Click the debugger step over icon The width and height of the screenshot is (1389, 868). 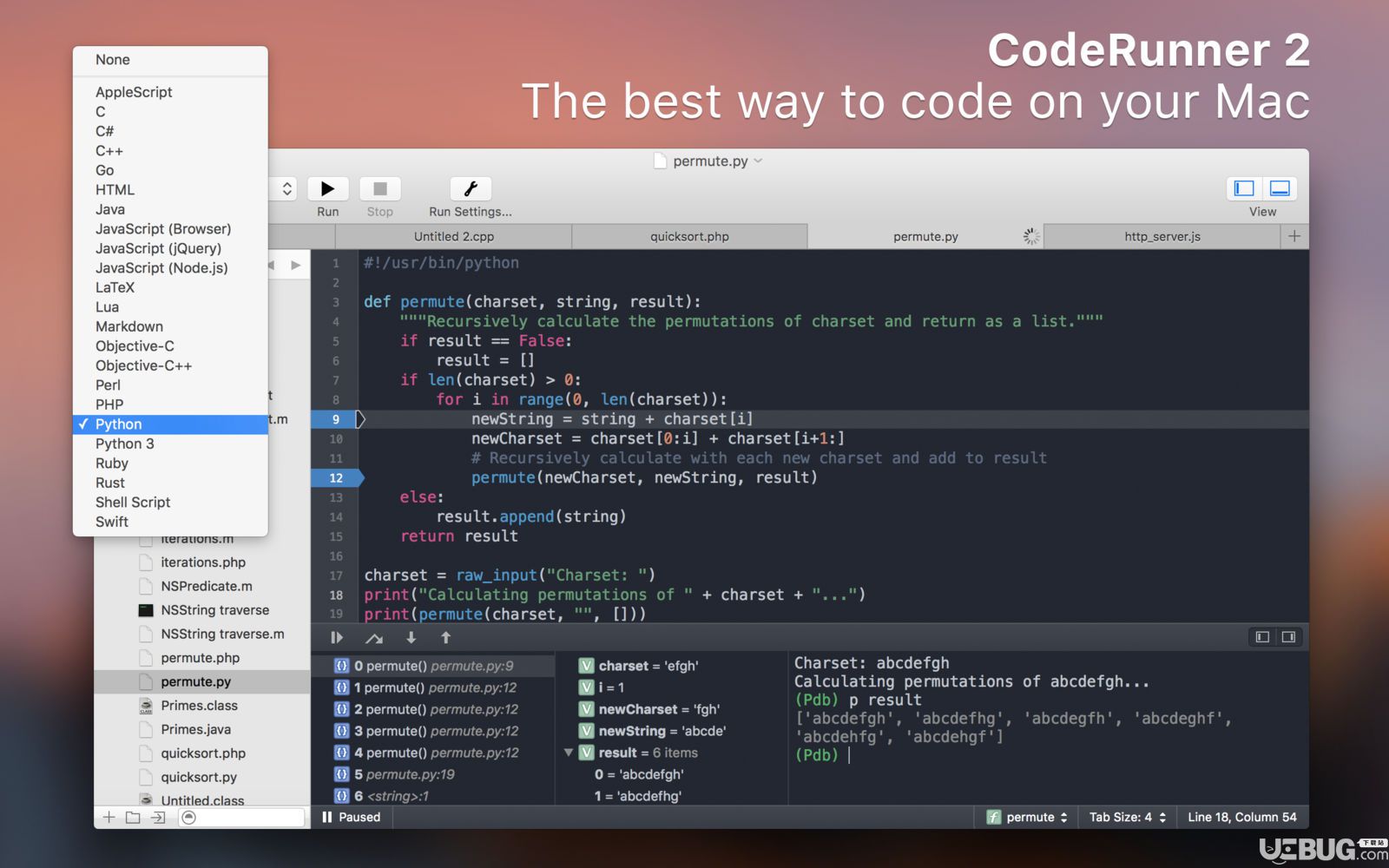coord(374,638)
